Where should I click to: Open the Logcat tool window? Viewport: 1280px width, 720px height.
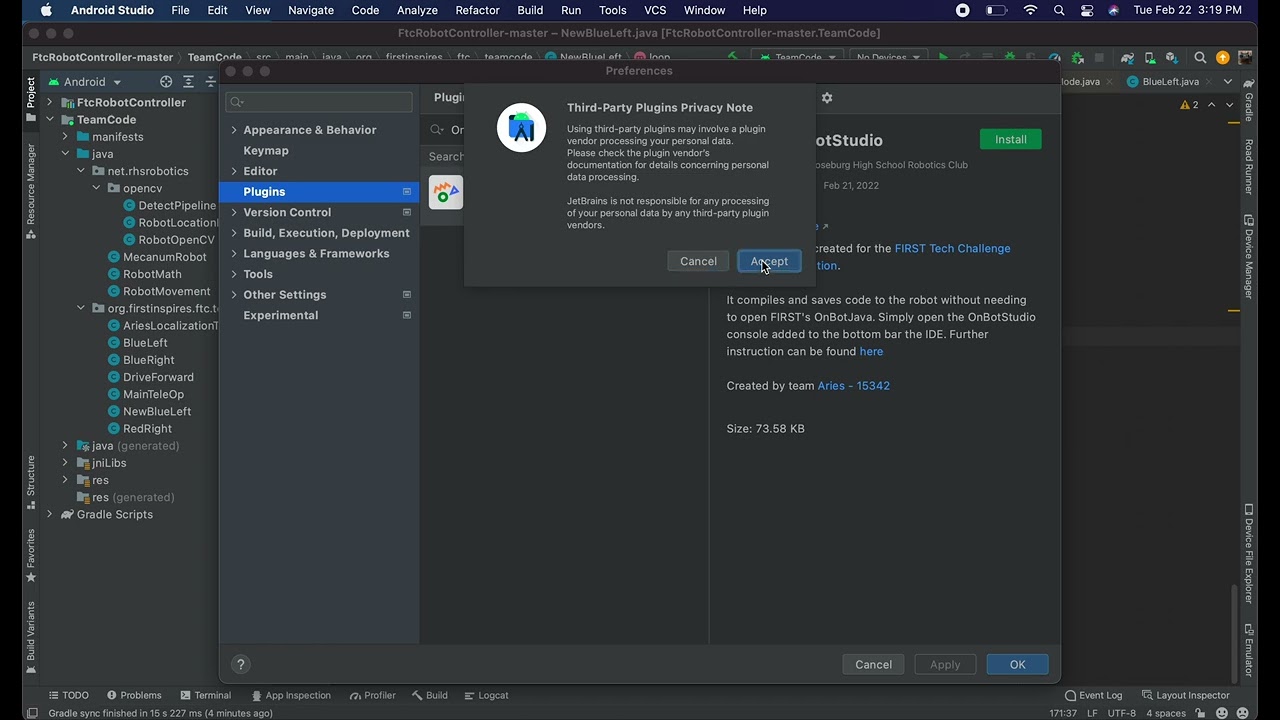(x=486, y=695)
